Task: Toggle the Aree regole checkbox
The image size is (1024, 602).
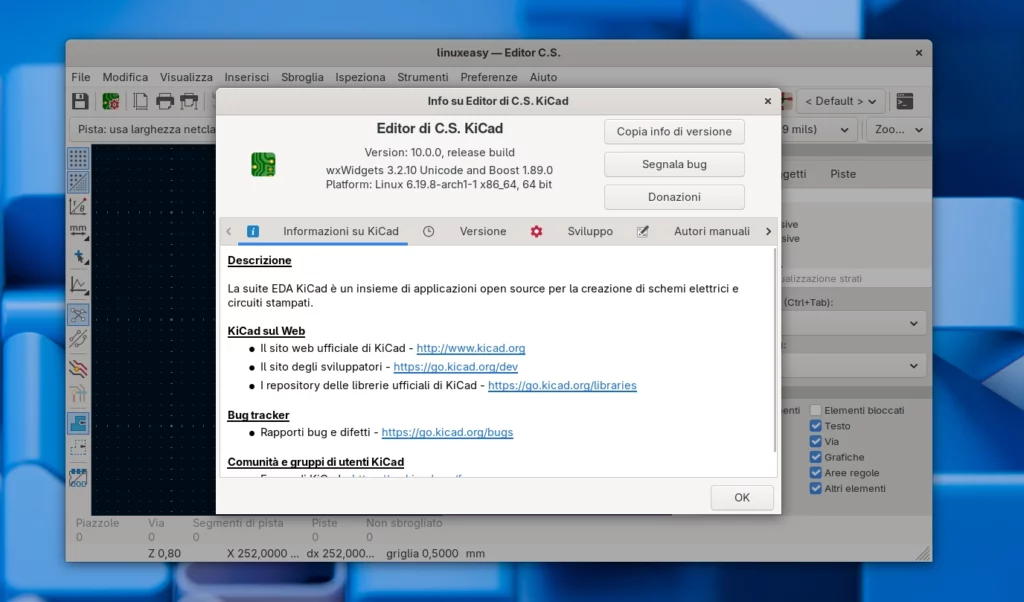Action: point(816,473)
